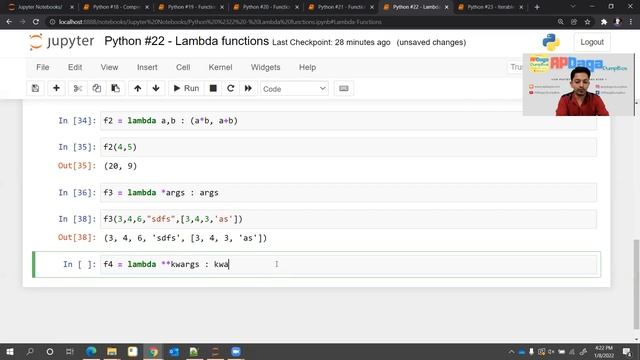This screenshot has width=640, height=360.
Task: Open Task View from the taskbar
Action: coord(70,351)
